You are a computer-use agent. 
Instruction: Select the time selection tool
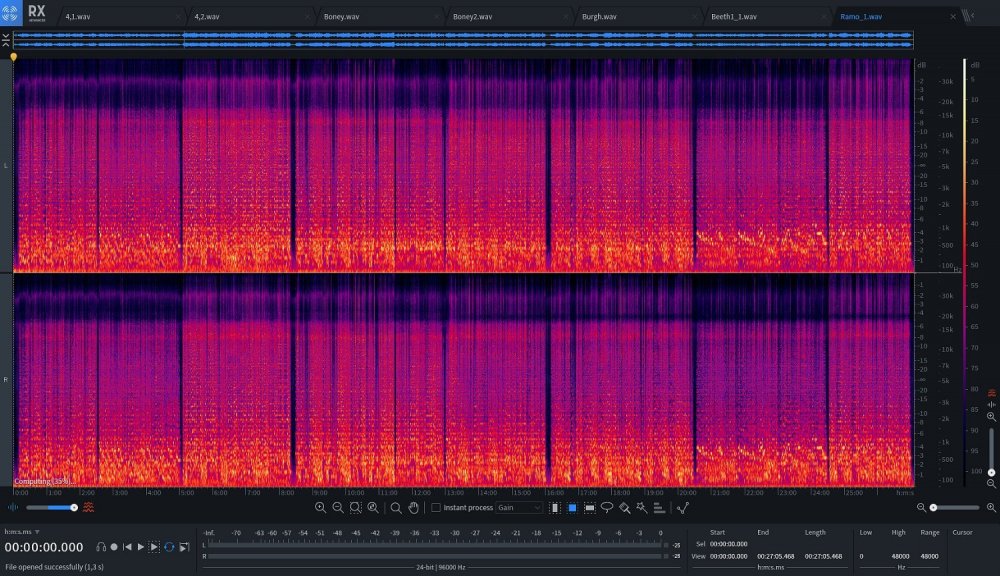(555, 508)
